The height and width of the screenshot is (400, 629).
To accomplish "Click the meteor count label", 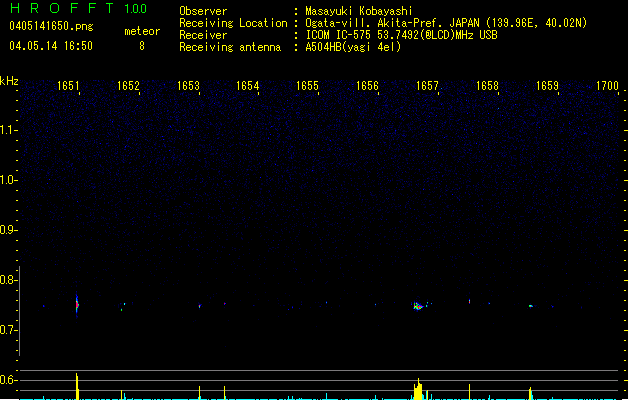I will click(142, 31).
